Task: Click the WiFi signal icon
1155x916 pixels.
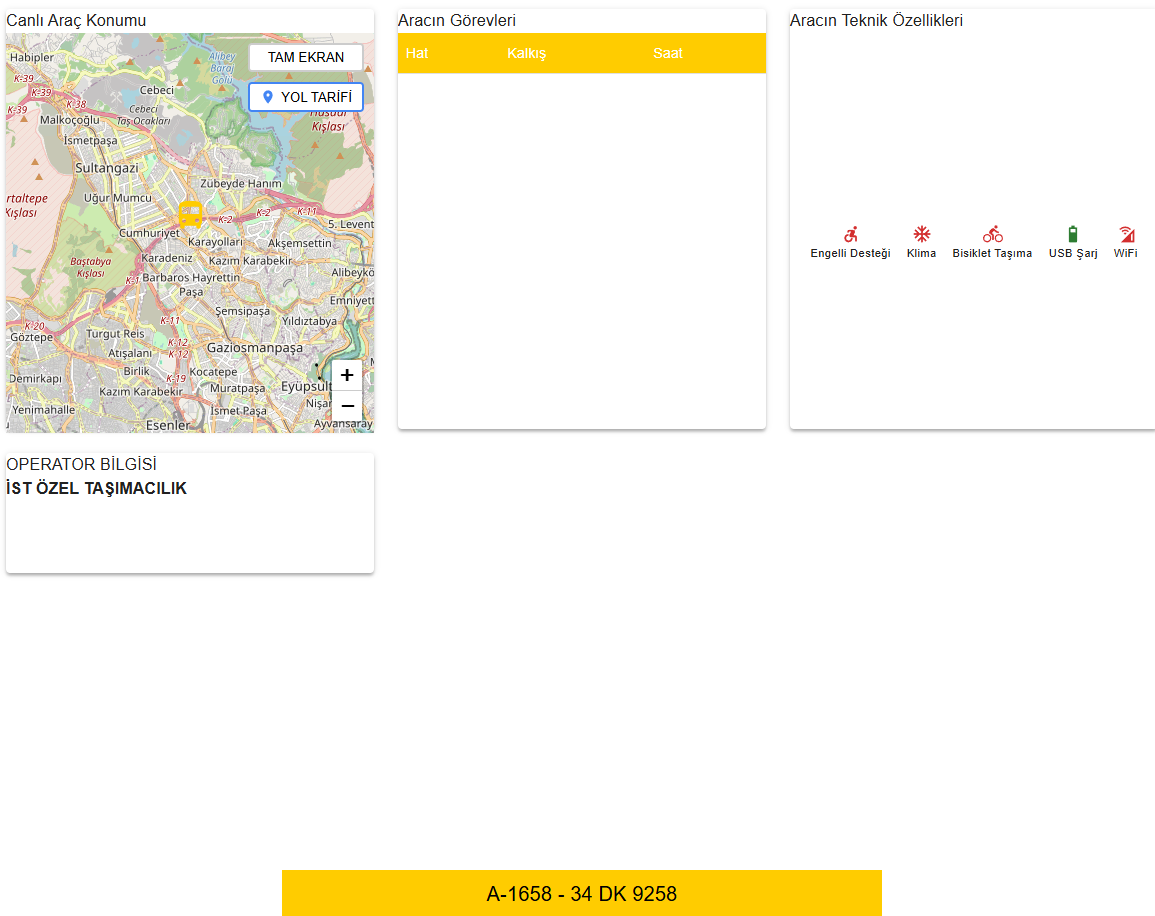Action: coord(1126,234)
